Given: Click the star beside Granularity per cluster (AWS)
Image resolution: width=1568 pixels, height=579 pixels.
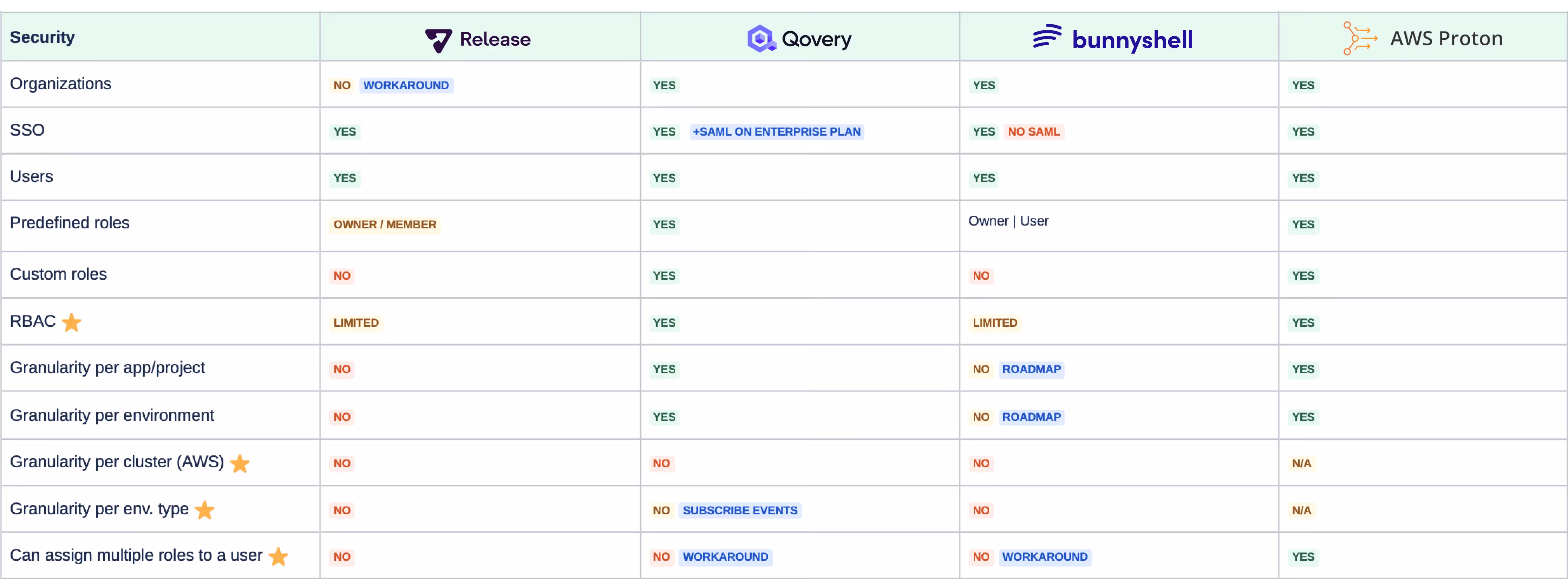Looking at the screenshot, I should click(x=240, y=463).
